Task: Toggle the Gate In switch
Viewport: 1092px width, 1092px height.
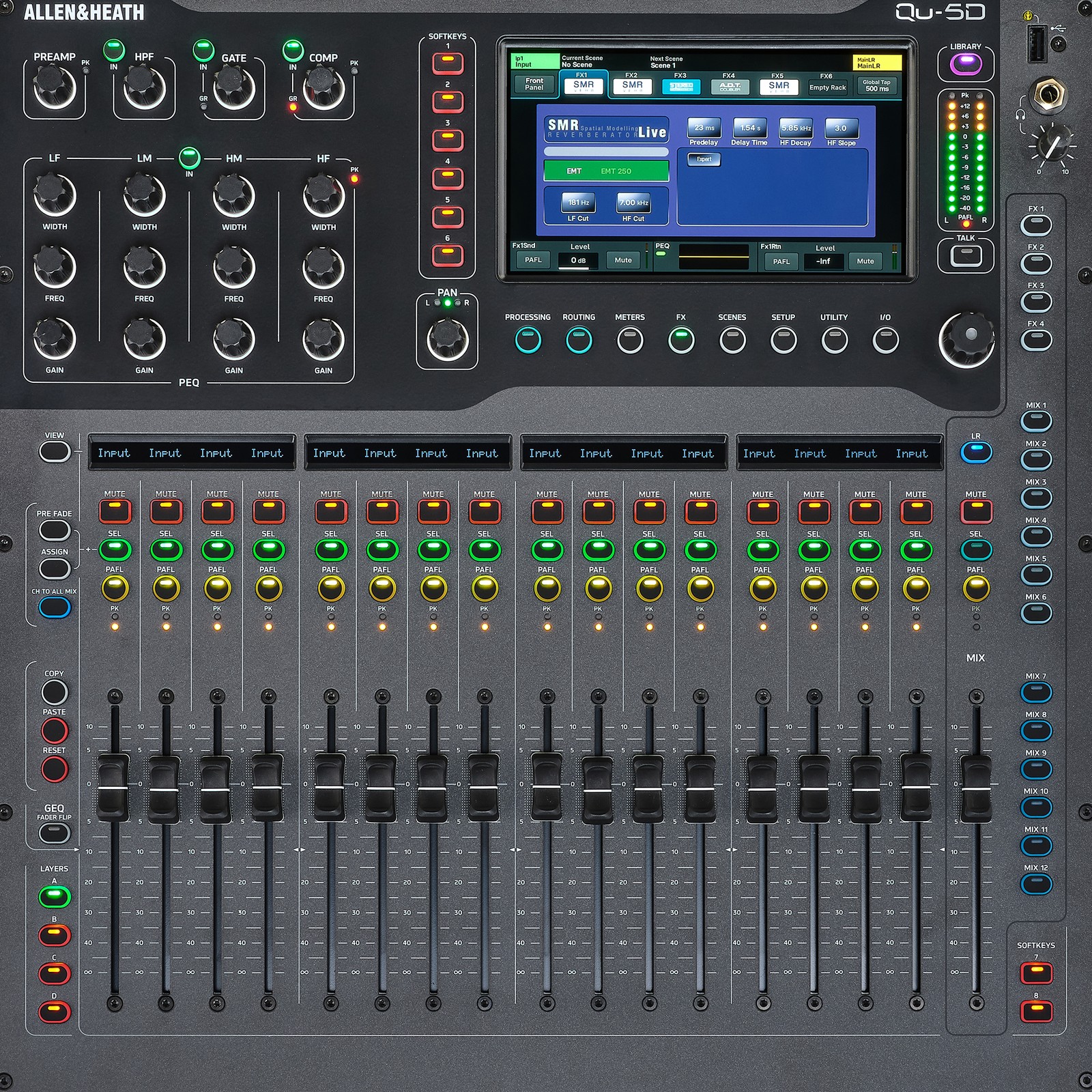Action: [x=203, y=50]
